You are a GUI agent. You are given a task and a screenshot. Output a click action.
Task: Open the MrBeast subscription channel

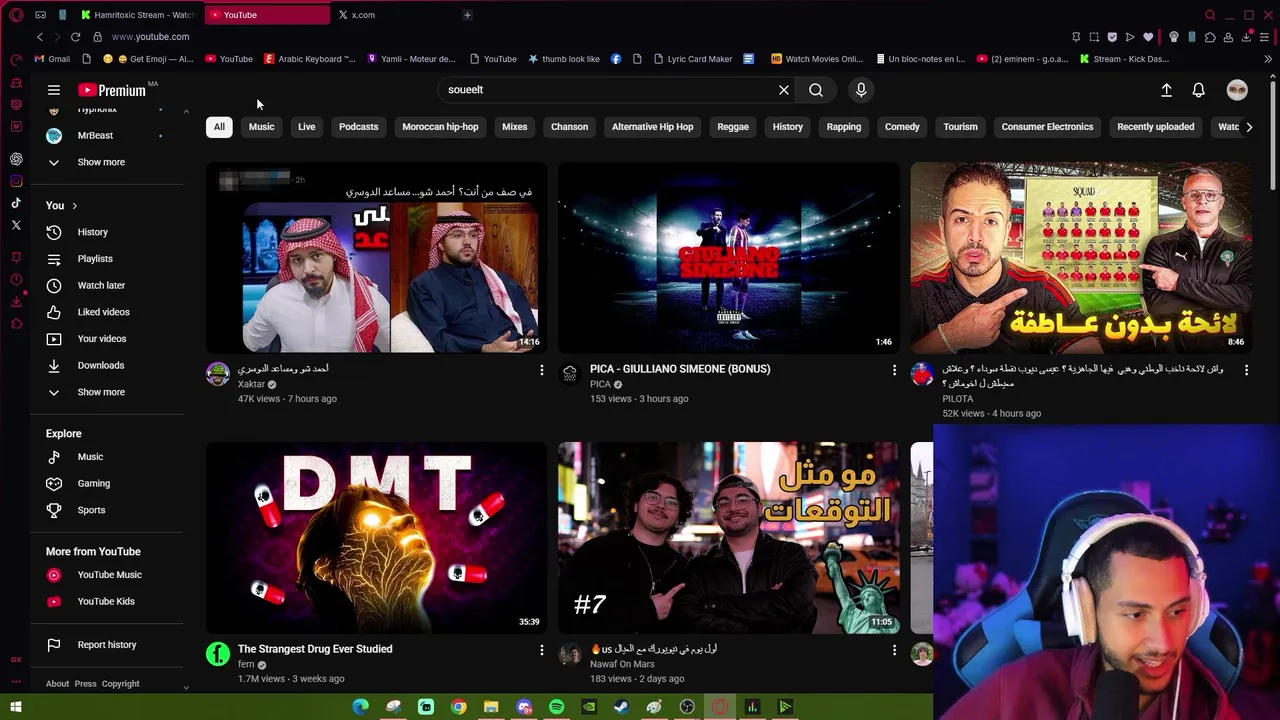point(95,135)
